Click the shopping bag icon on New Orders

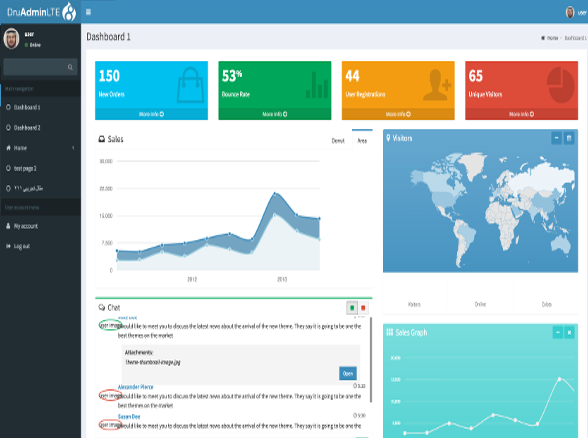tap(190, 85)
